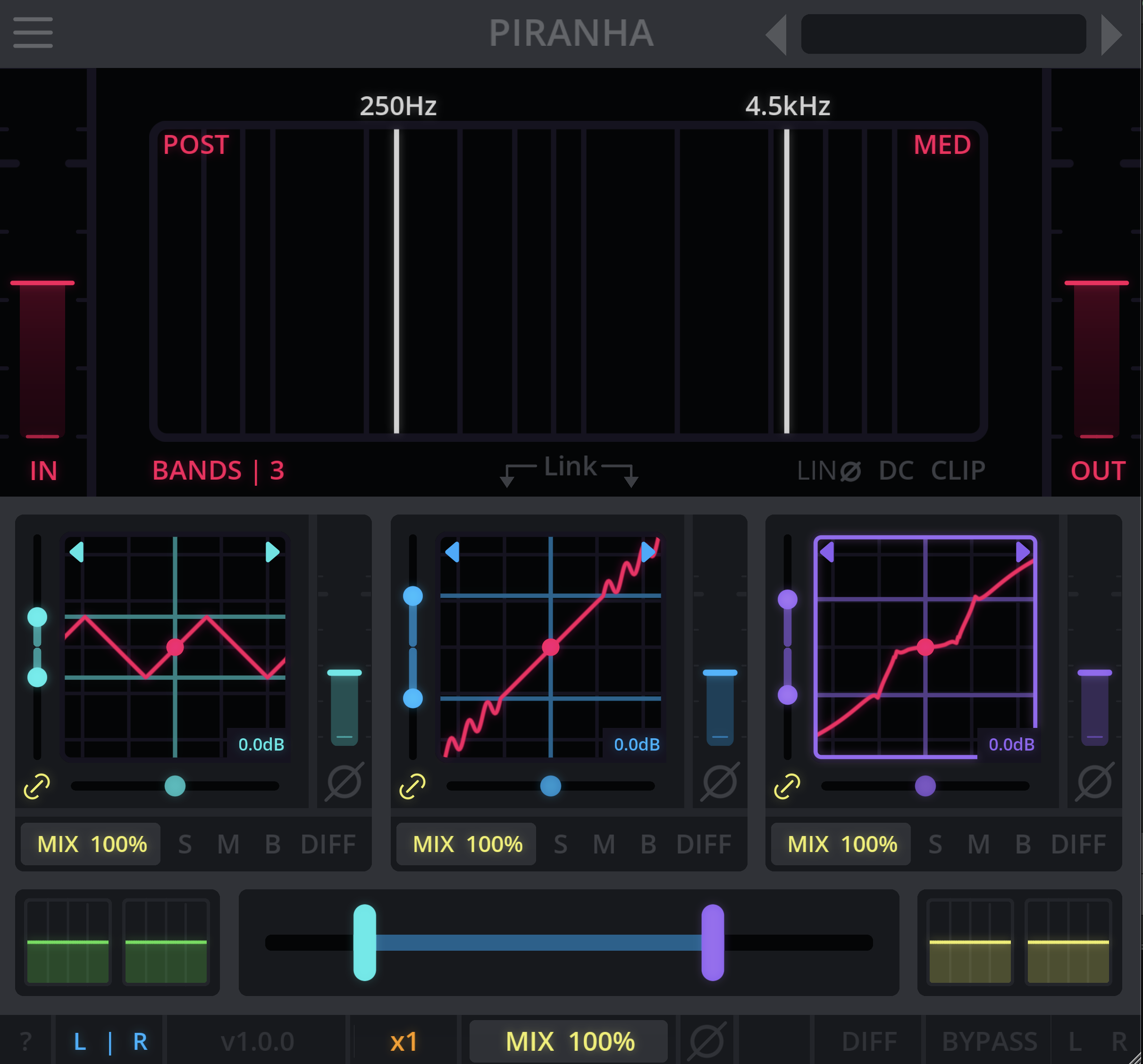Enable DIFF on the blue band
Viewport: 1143px width, 1064px height.
pyautogui.click(x=704, y=845)
